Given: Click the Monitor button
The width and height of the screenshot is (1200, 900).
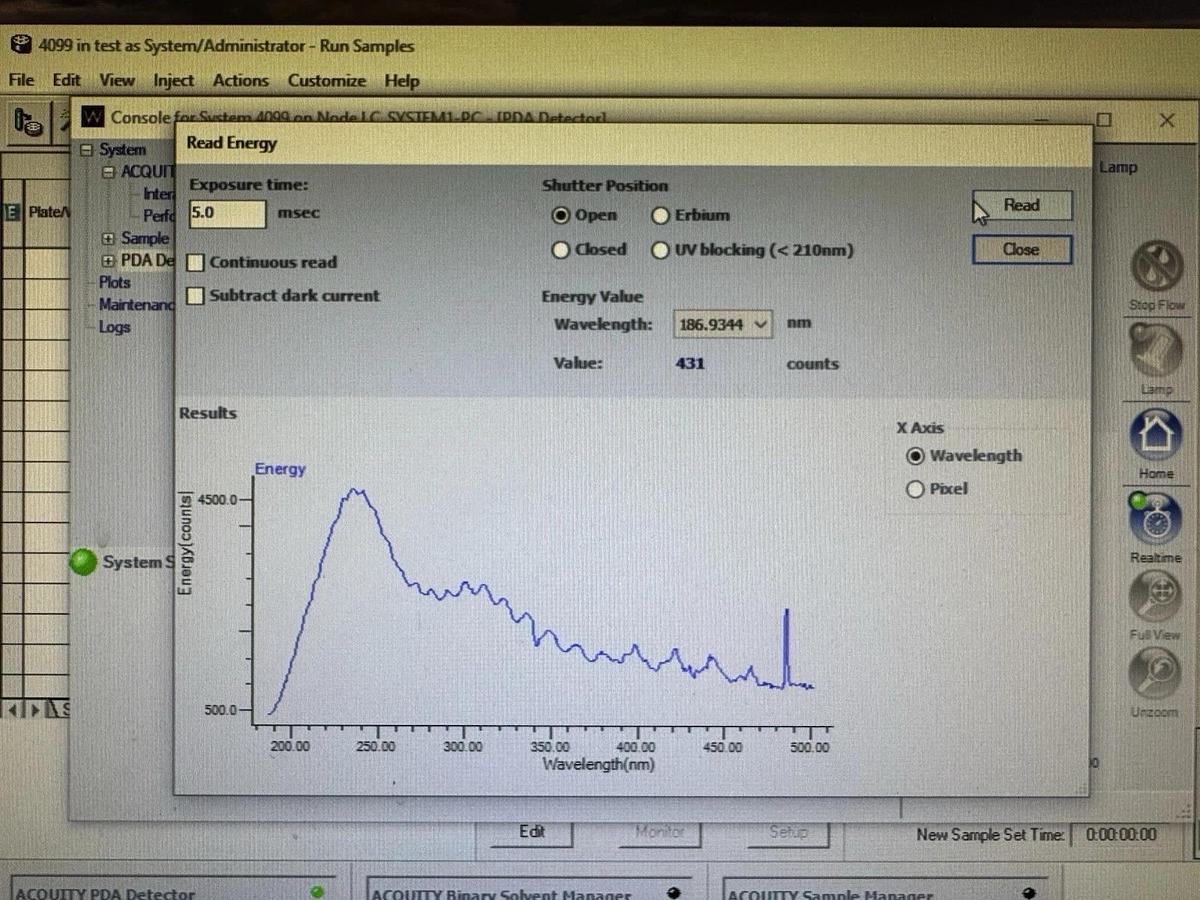Looking at the screenshot, I should (660, 832).
